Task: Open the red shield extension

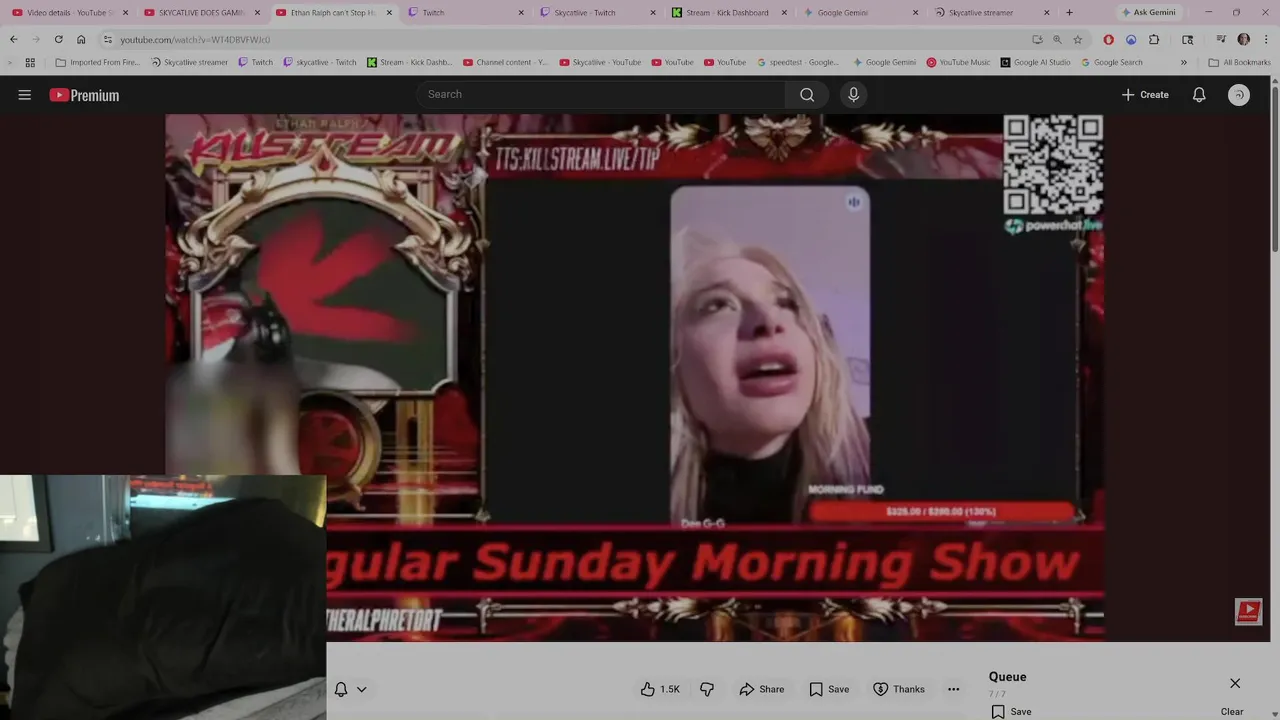Action: 1108,39
